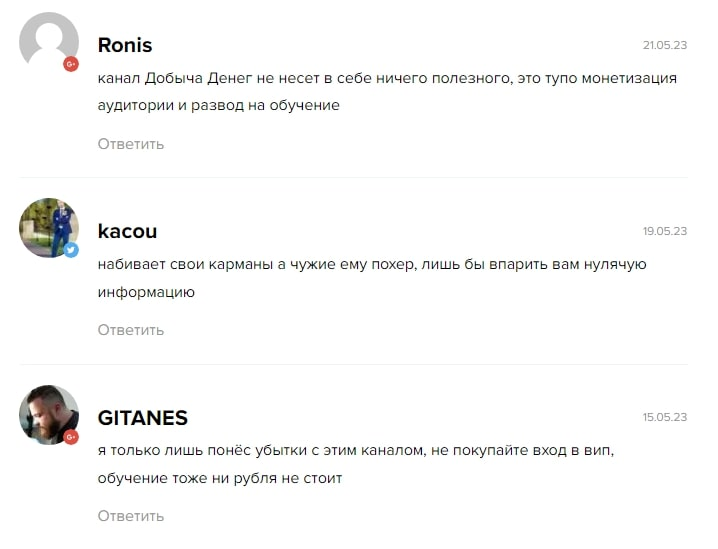The image size is (718, 549).
Task: Click GITANES's bearded man avatar
Action: [48, 413]
